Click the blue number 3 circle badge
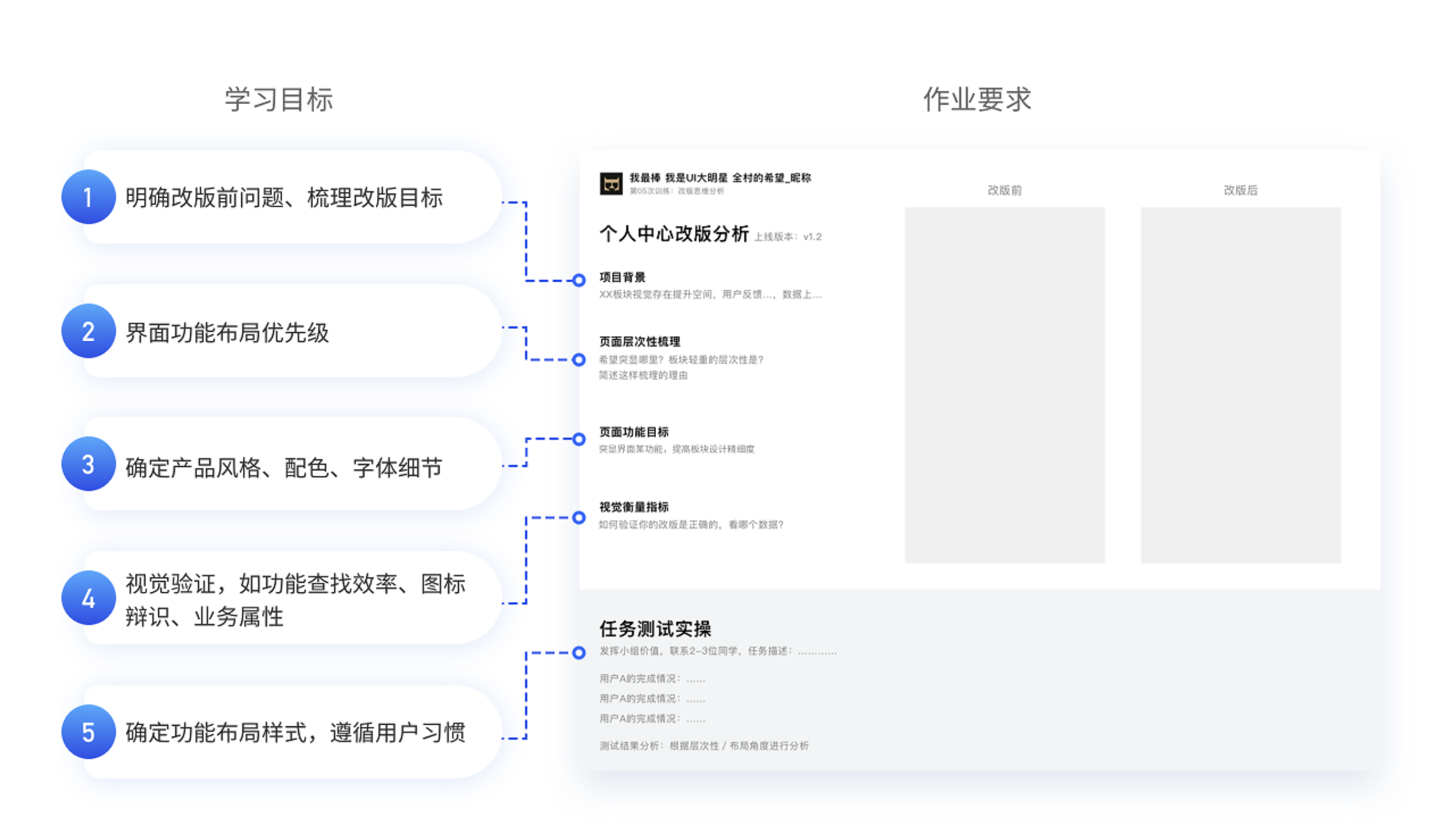Viewport: 1438px width, 840px height. tap(88, 464)
